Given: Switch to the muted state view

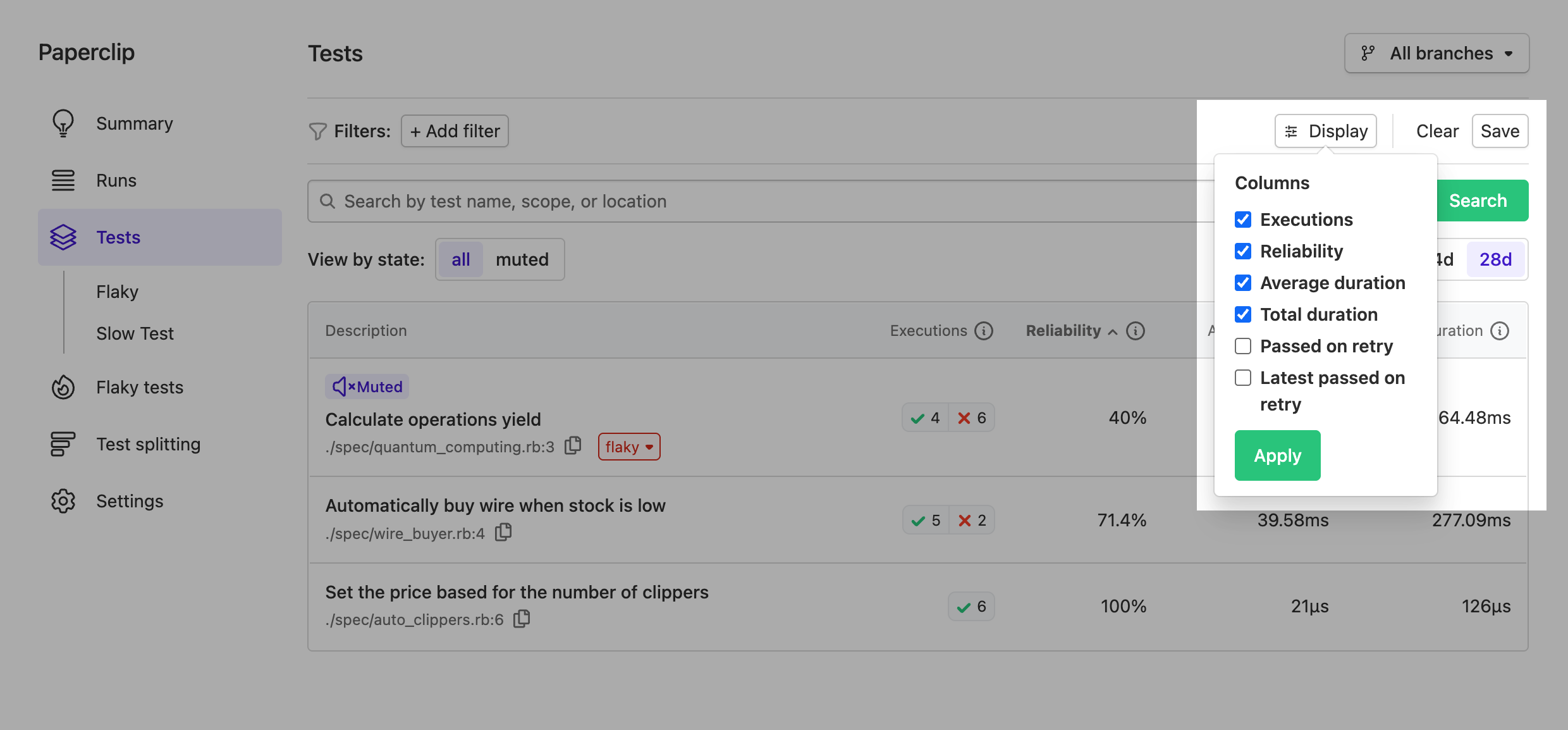Looking at the screenshot, I should tap(523, 259).
